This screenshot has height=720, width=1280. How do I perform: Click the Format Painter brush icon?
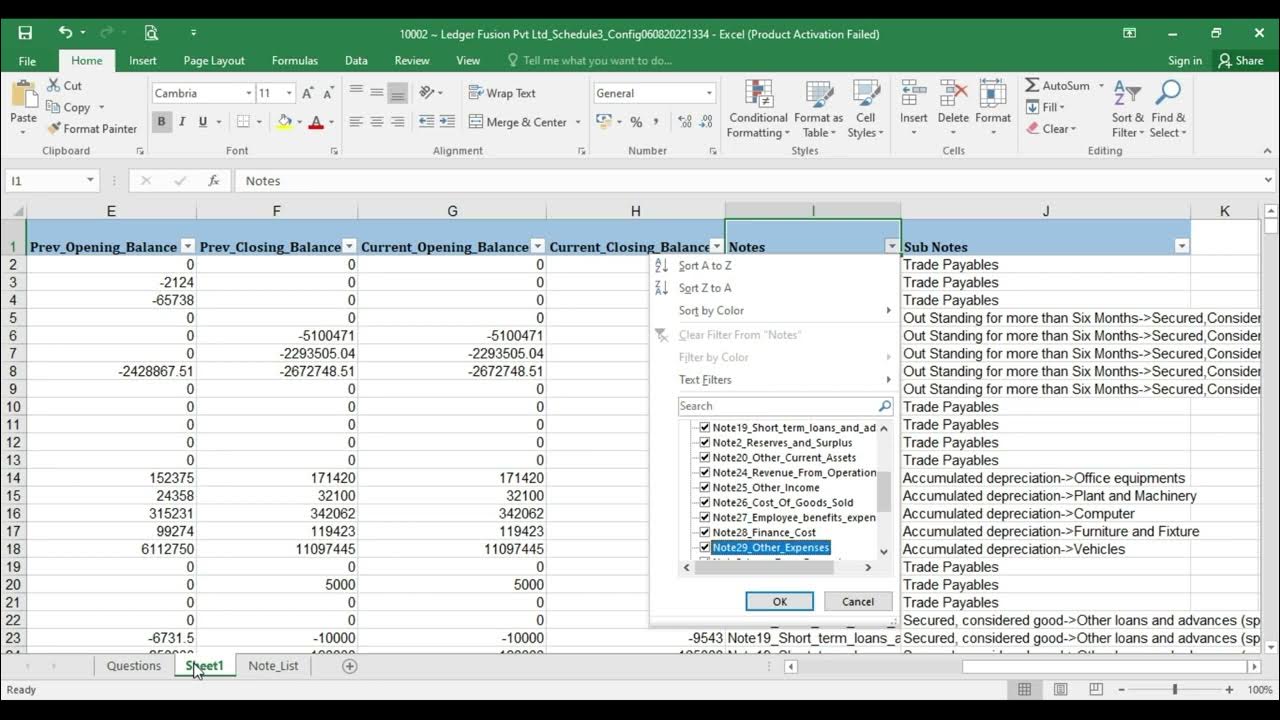[x=53, y=128]
